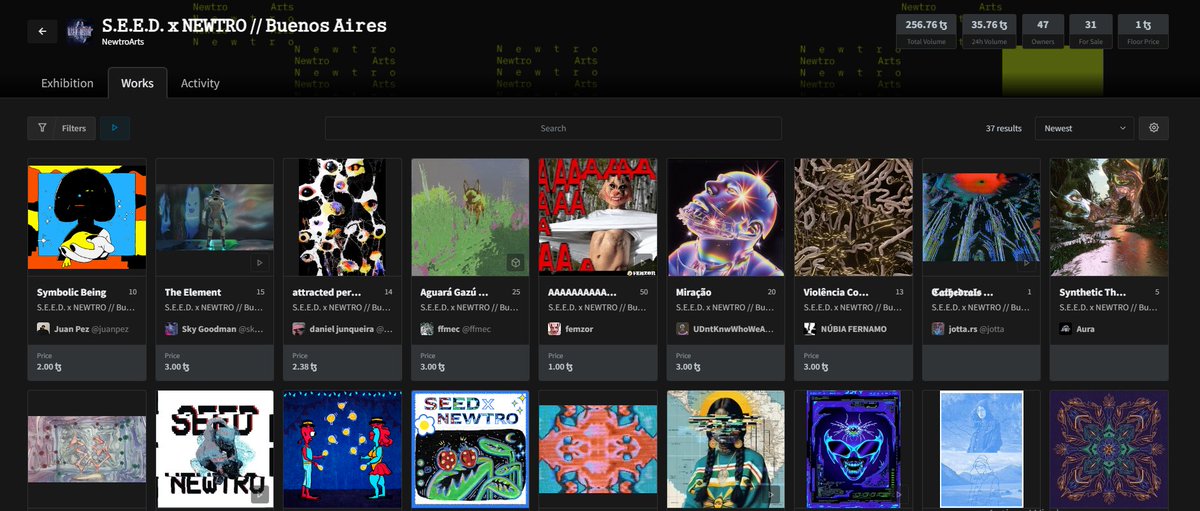Click the 37 results count

1003,128
